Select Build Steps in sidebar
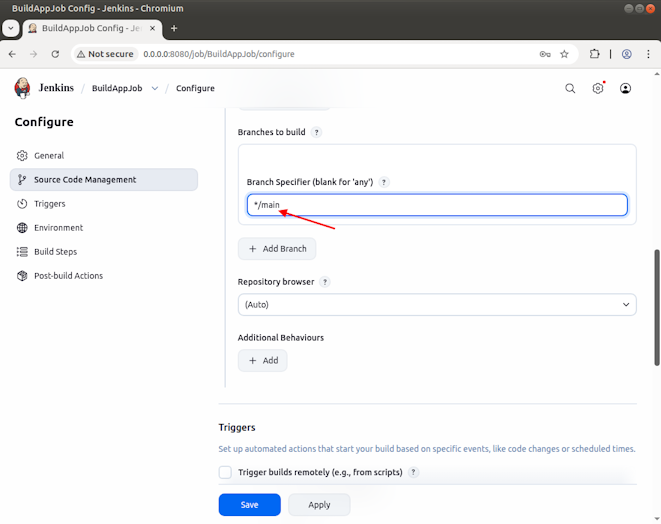Image resolution: width=661 pixels, height=524 pixels. (x=55, y=252)
